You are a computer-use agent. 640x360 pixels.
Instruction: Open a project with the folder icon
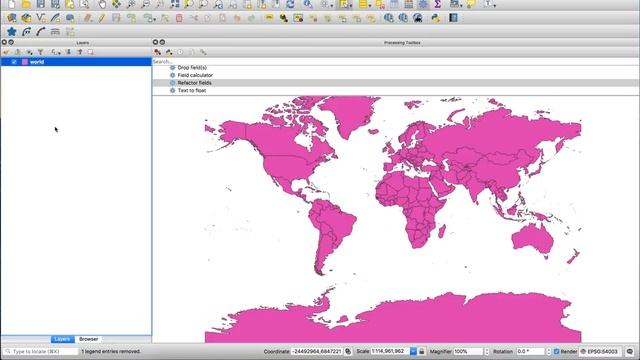click(26, 4)
